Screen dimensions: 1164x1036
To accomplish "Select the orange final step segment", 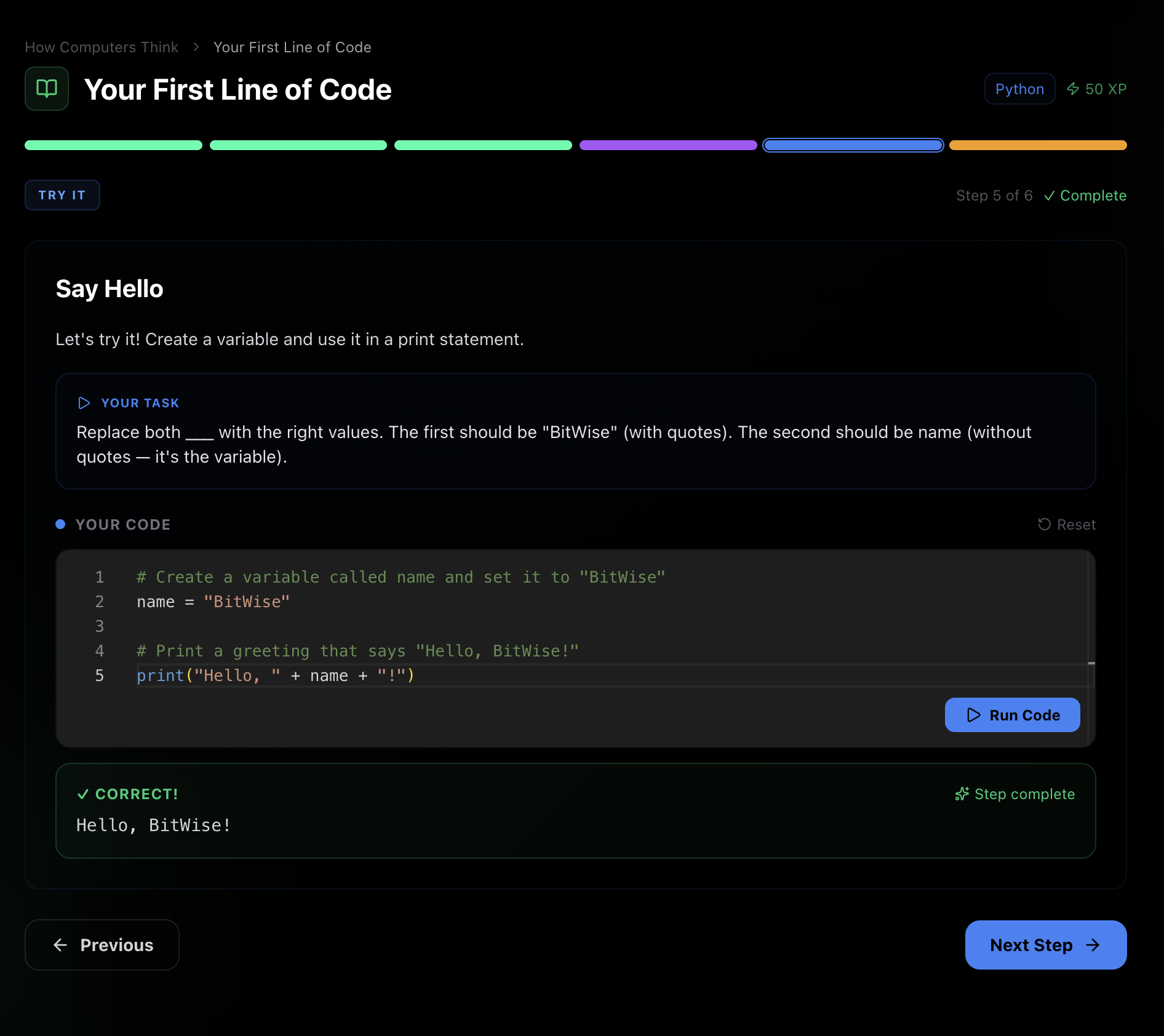I will pyautogui.click(x=1038, y=145).
